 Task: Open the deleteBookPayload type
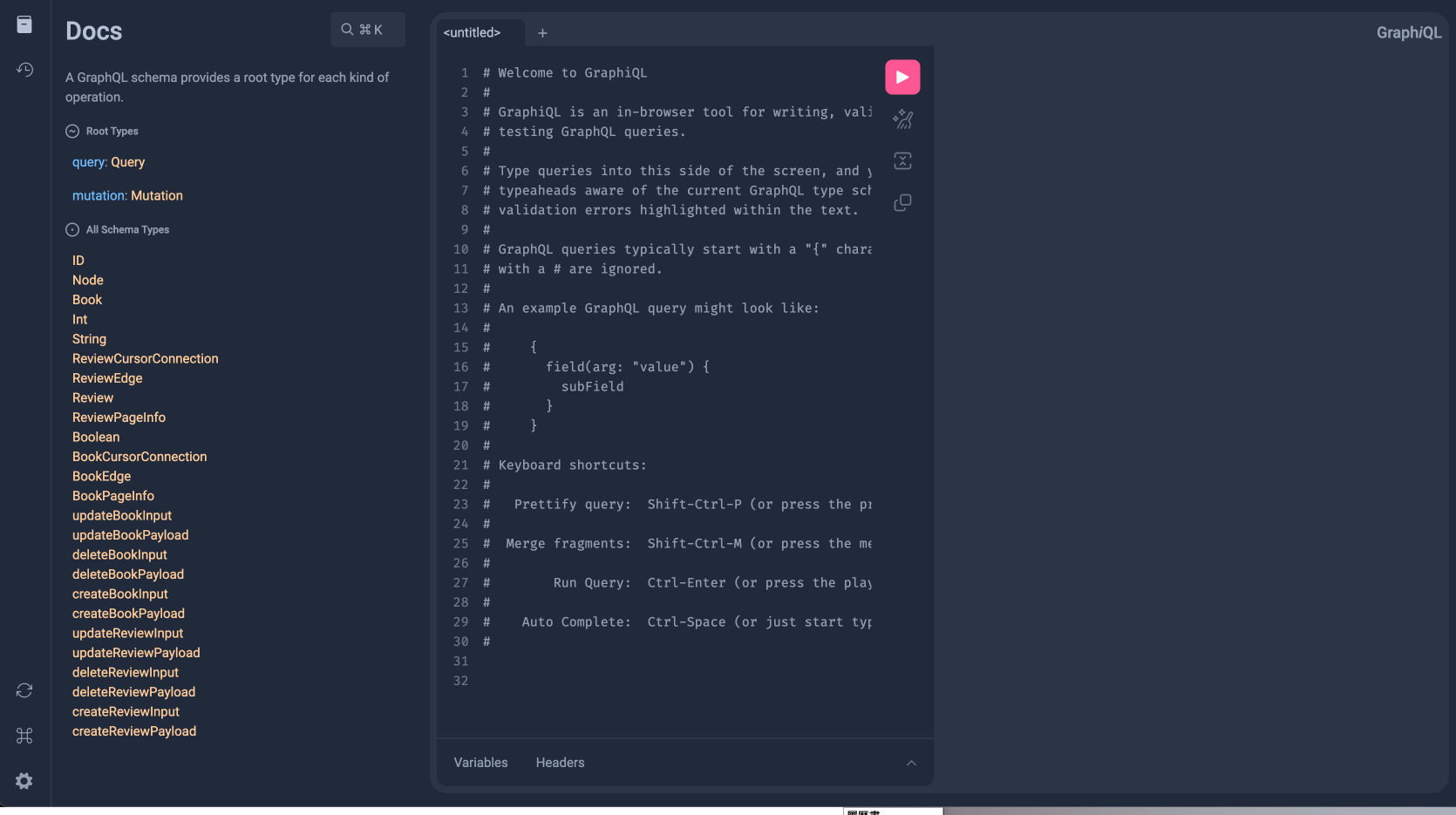click(x=128, y=574)
